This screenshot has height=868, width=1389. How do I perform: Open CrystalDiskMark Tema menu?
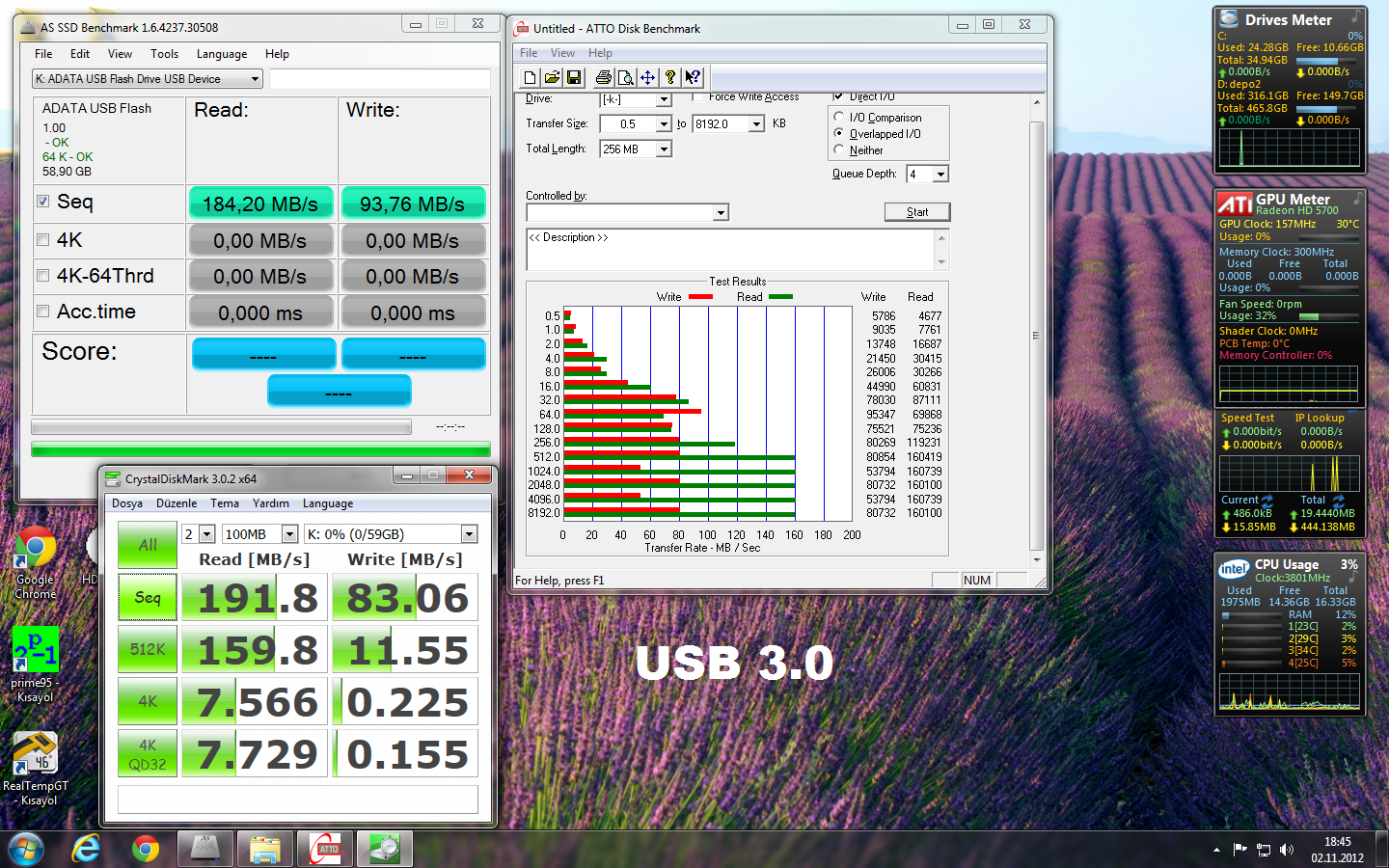(225, 503)
